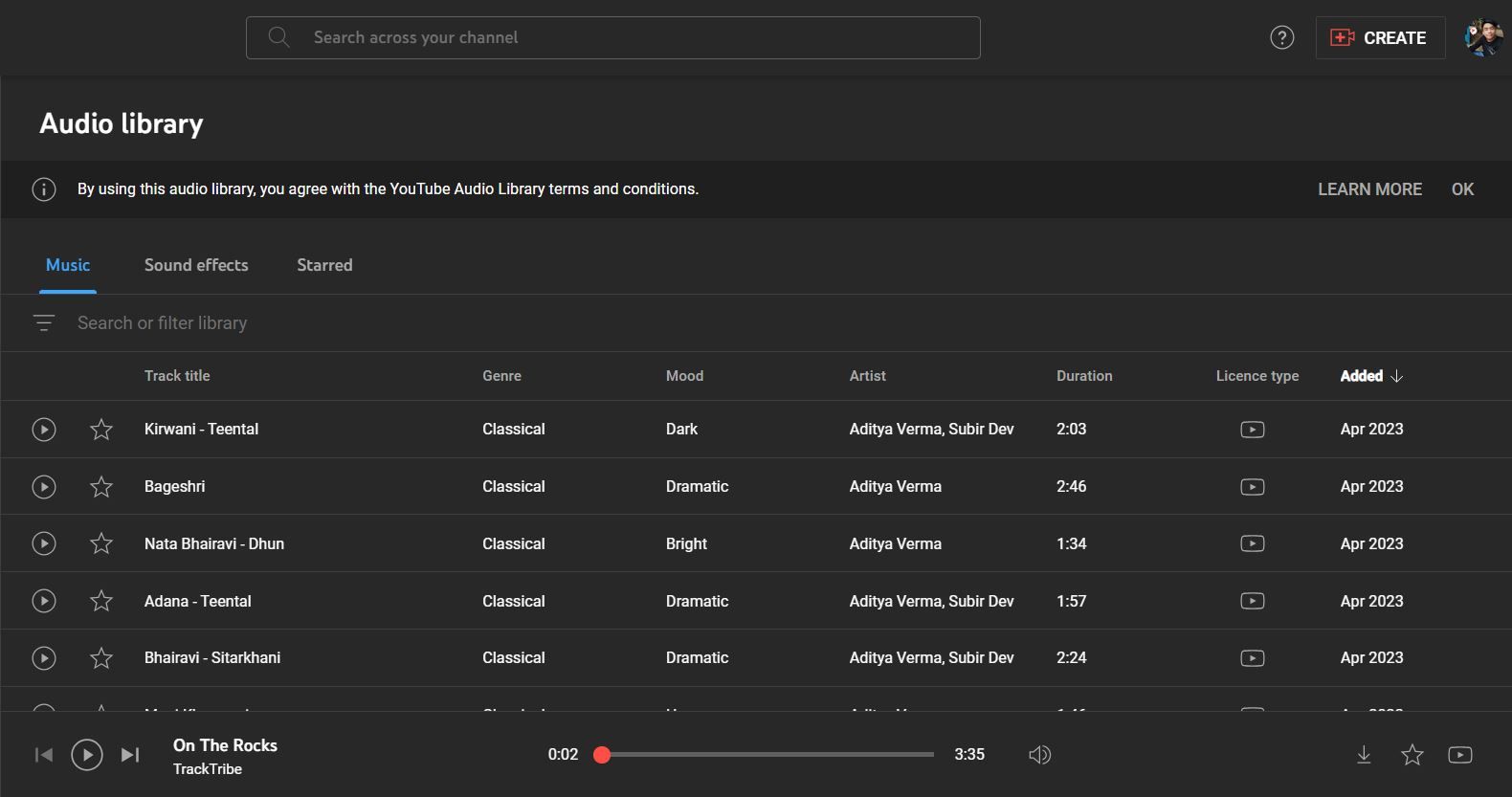
Task: Click the Duration column header
Action: [1084, 376]
